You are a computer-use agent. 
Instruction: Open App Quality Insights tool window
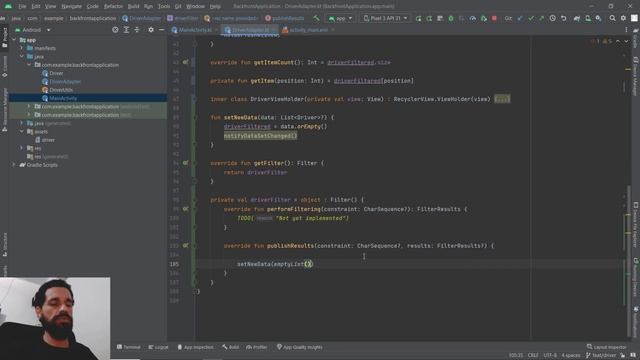coord(300,347)
